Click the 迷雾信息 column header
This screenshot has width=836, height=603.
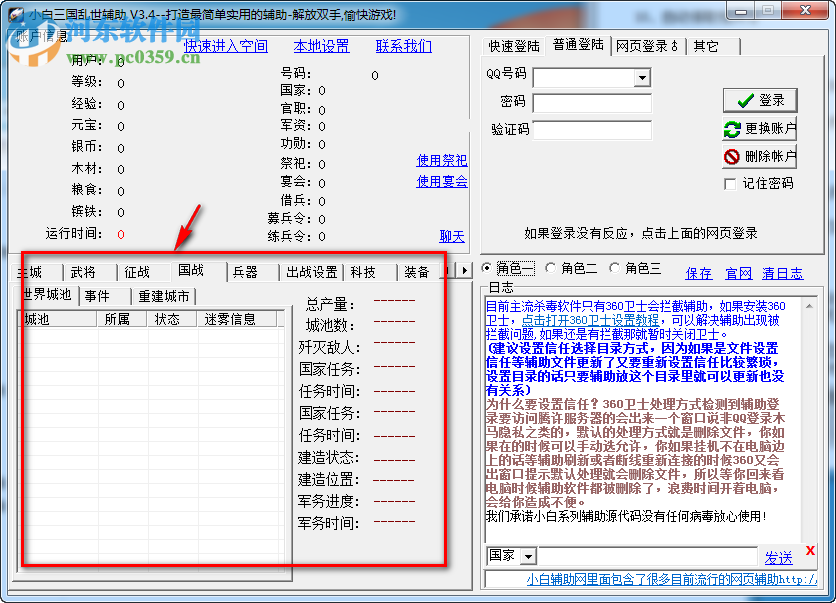(x=237, y=319)
